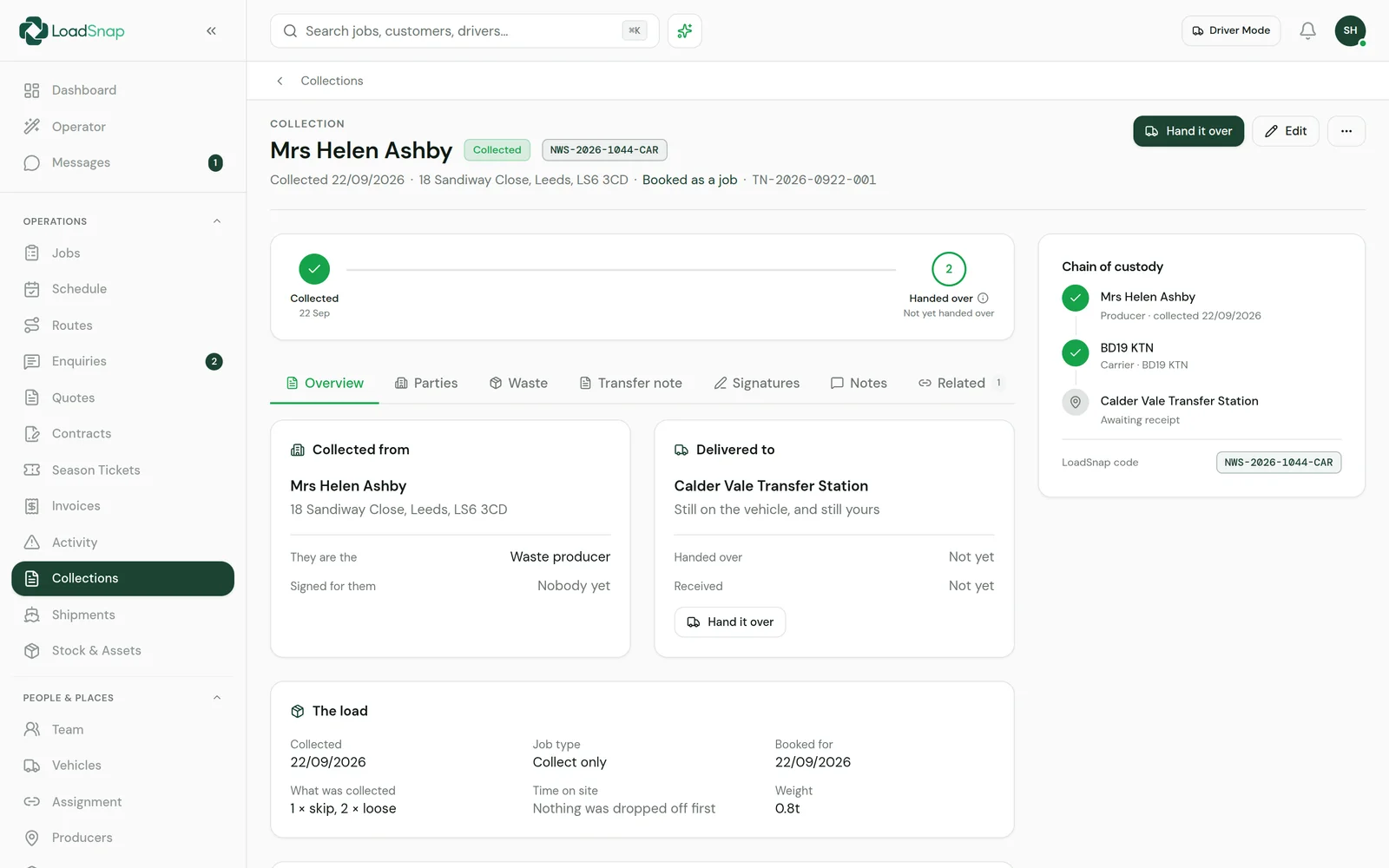
Task: Open Dashboard from the sidebar
Action: click(123, 90)
